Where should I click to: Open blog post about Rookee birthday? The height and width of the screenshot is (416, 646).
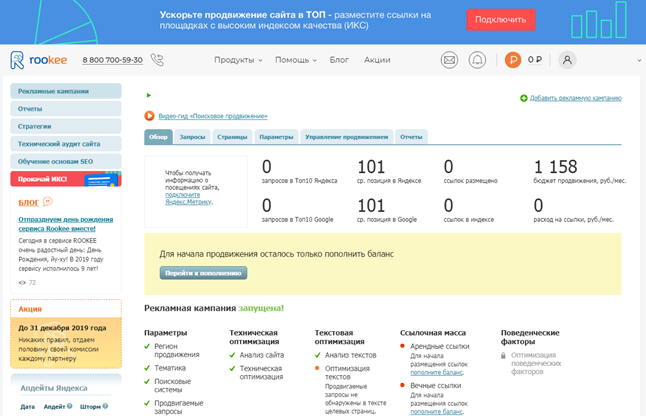tap(66, 224)
